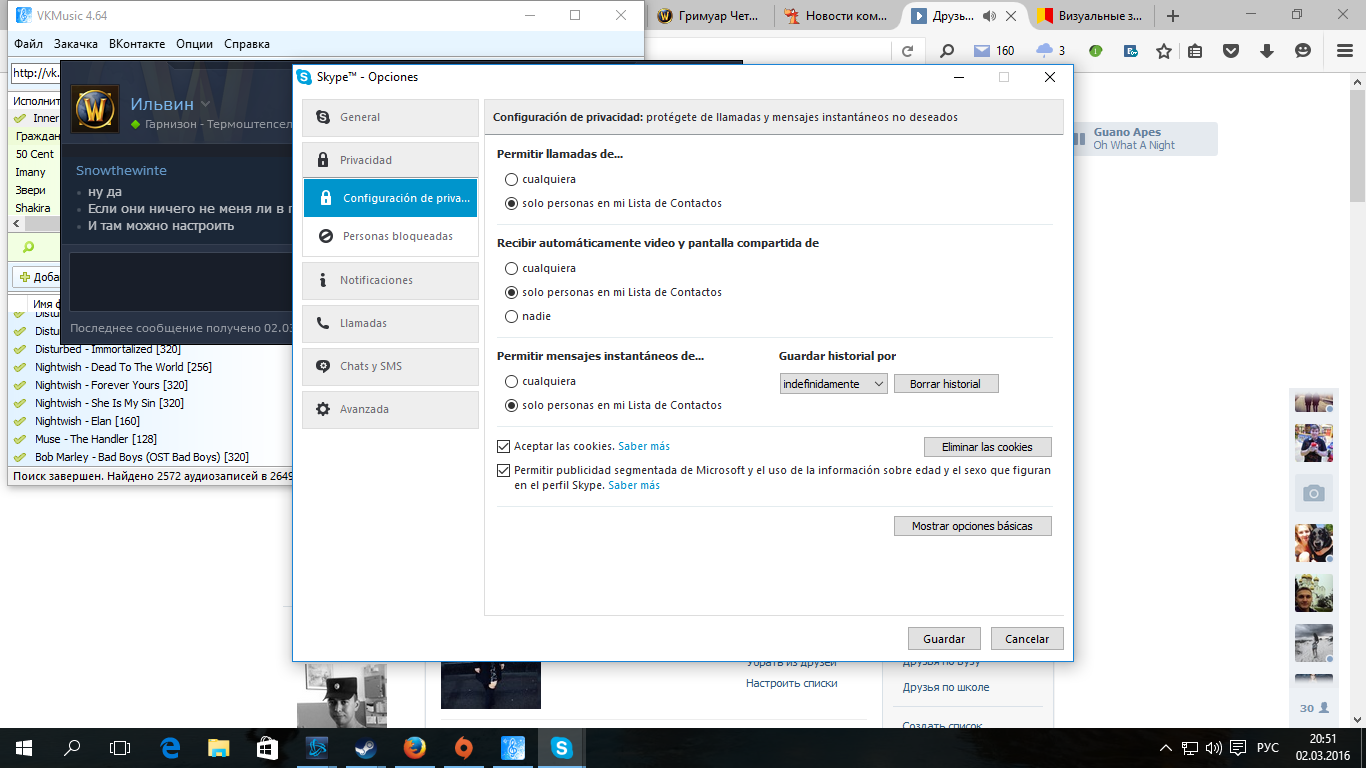Viewport: 1366px width, 768px height.
Task: Click Borrar historial button
Action: pos(945,384)
